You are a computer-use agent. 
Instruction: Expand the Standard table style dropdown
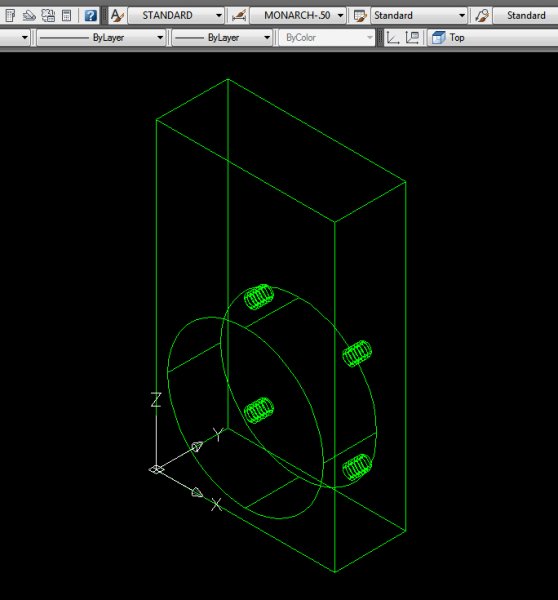(x=419, y=16)
